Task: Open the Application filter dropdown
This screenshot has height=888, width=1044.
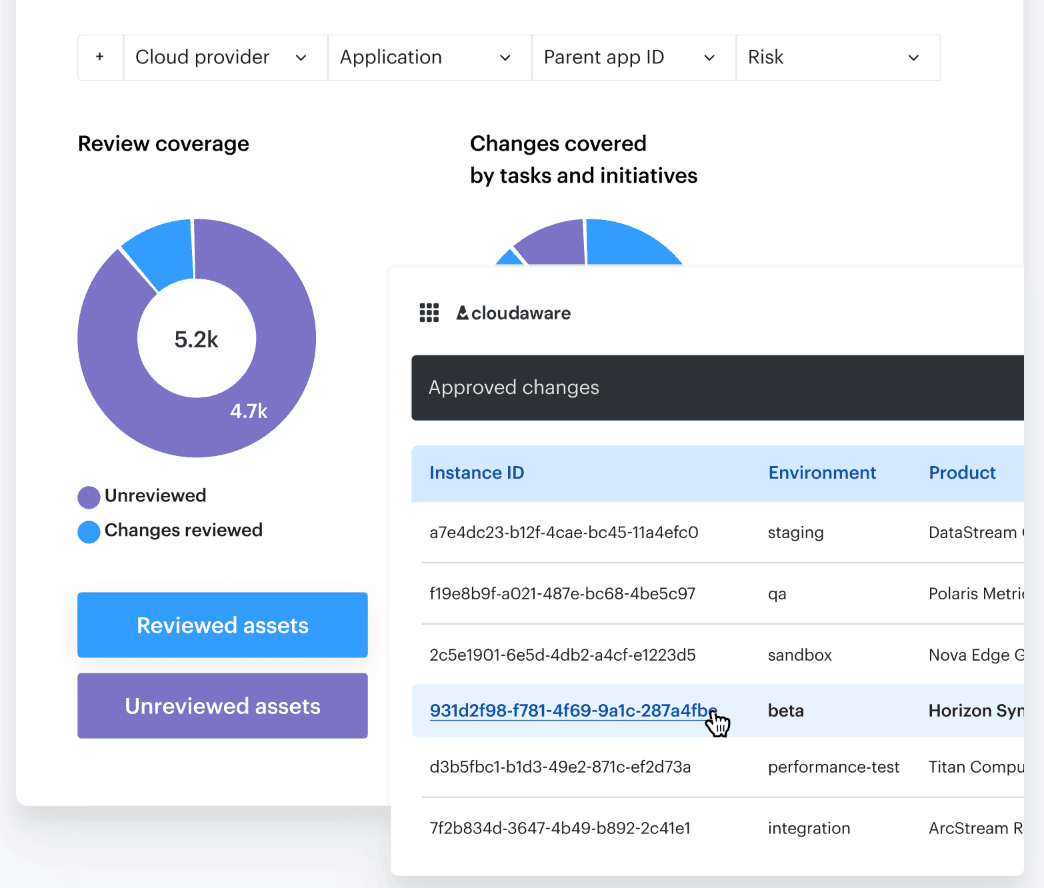Action: (x=428, y=57)
